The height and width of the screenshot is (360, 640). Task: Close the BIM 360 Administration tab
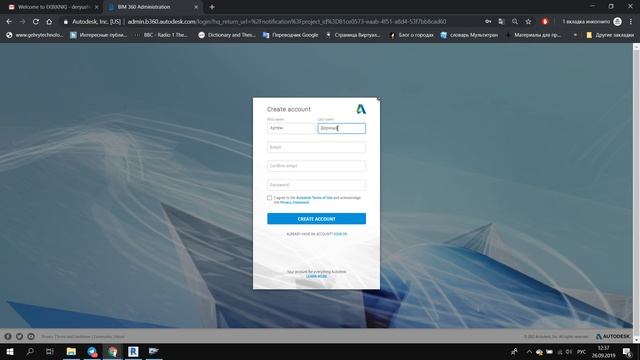click(x=196, y=7)
